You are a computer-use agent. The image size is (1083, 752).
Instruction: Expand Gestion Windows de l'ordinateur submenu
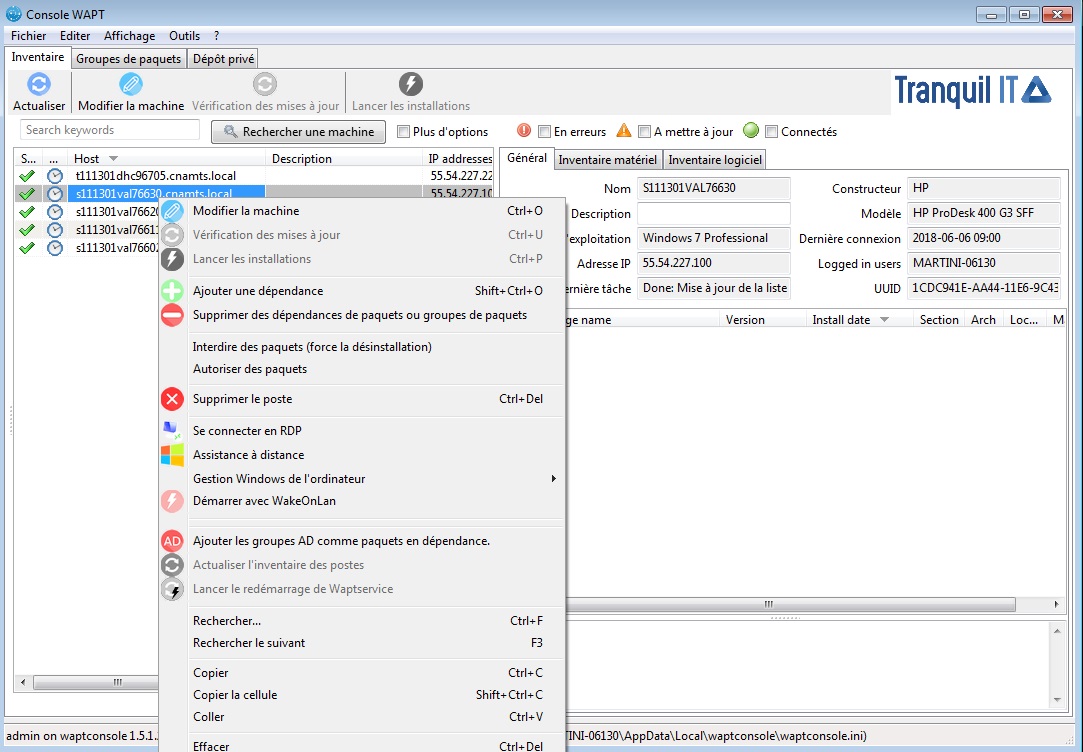click(553, 479)
